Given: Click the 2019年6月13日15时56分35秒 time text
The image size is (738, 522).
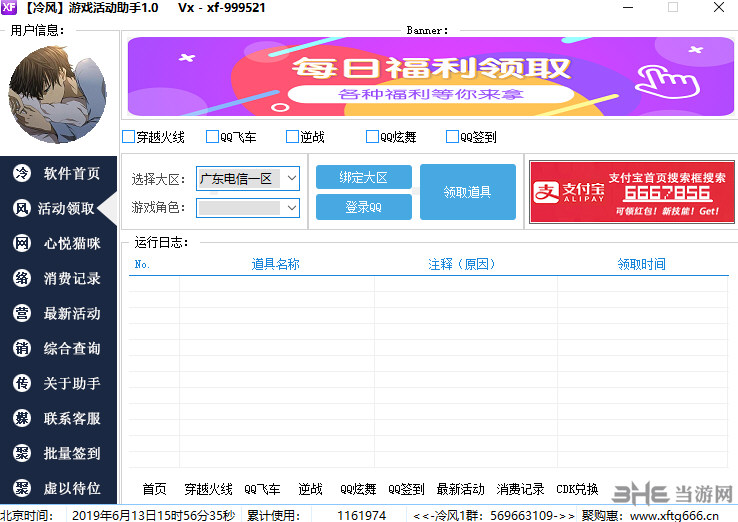Looking at the screenshot, I should 153,515.
